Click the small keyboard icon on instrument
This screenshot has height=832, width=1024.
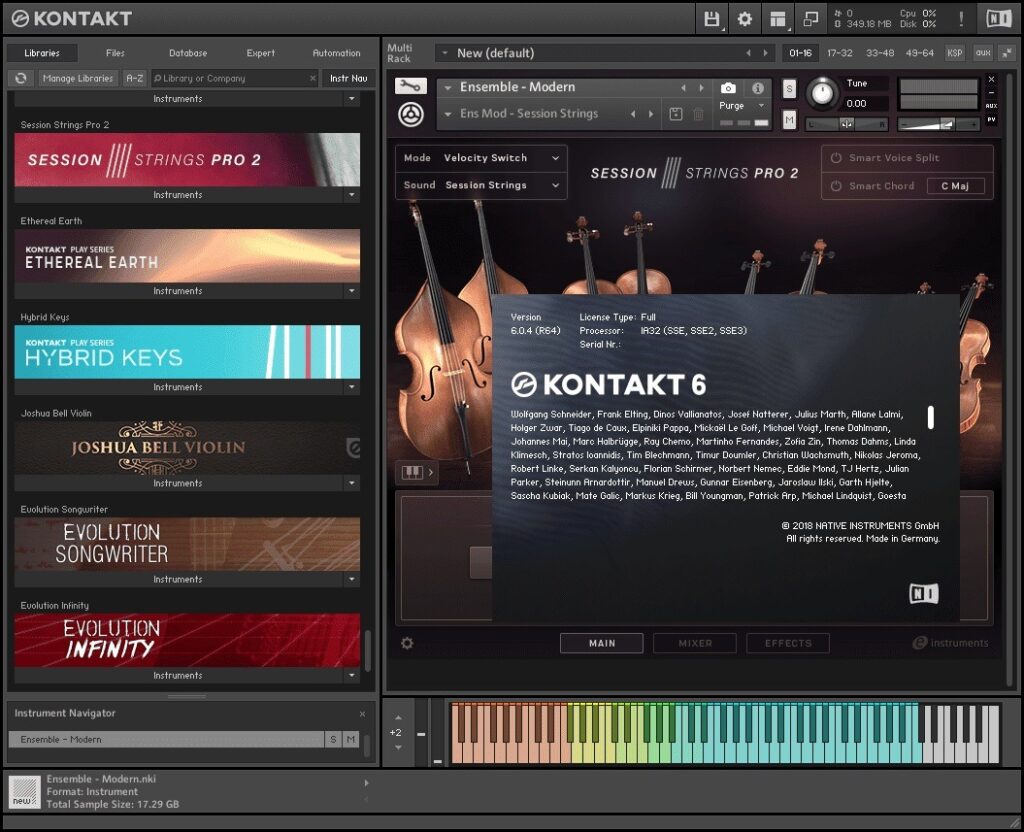pyautogui.click(x=412, y=472)
